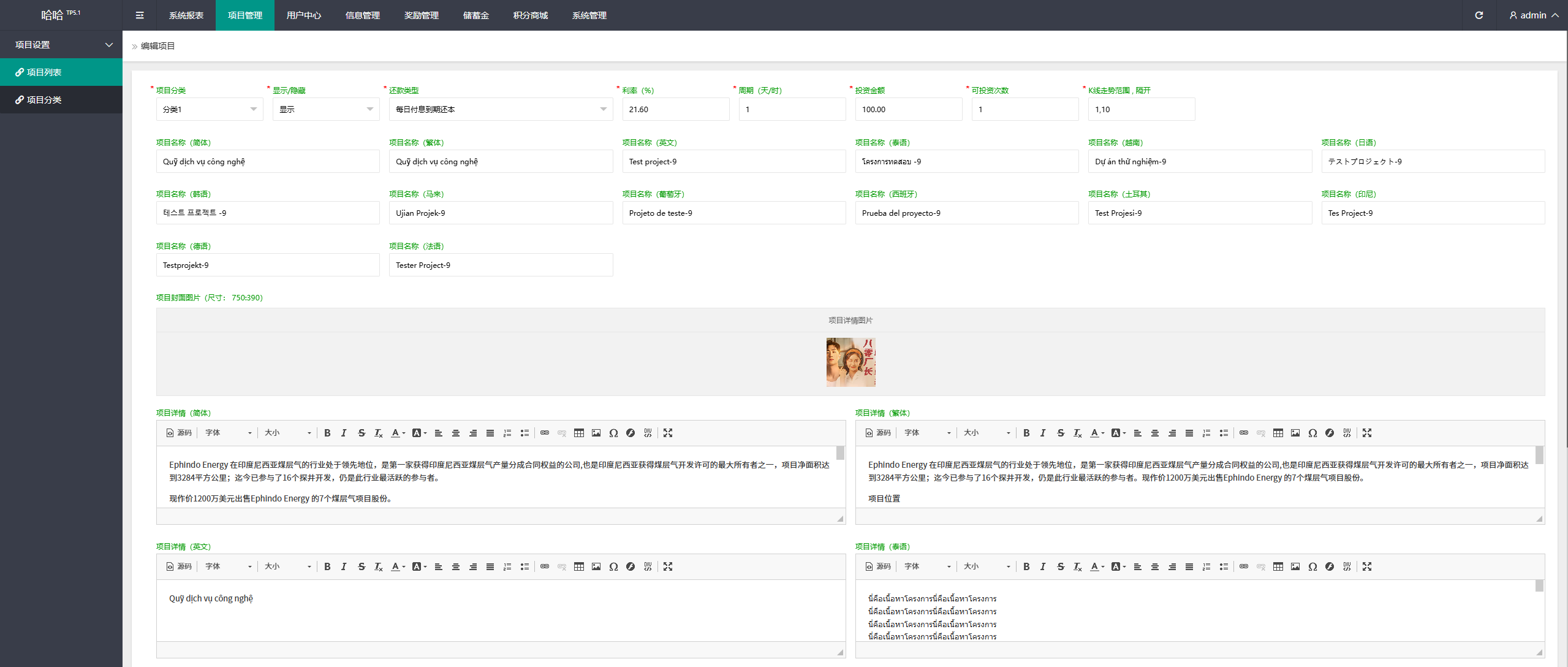Open 系统管理 menu
Screen dimensions: 1568x667
tap(589, 15)
